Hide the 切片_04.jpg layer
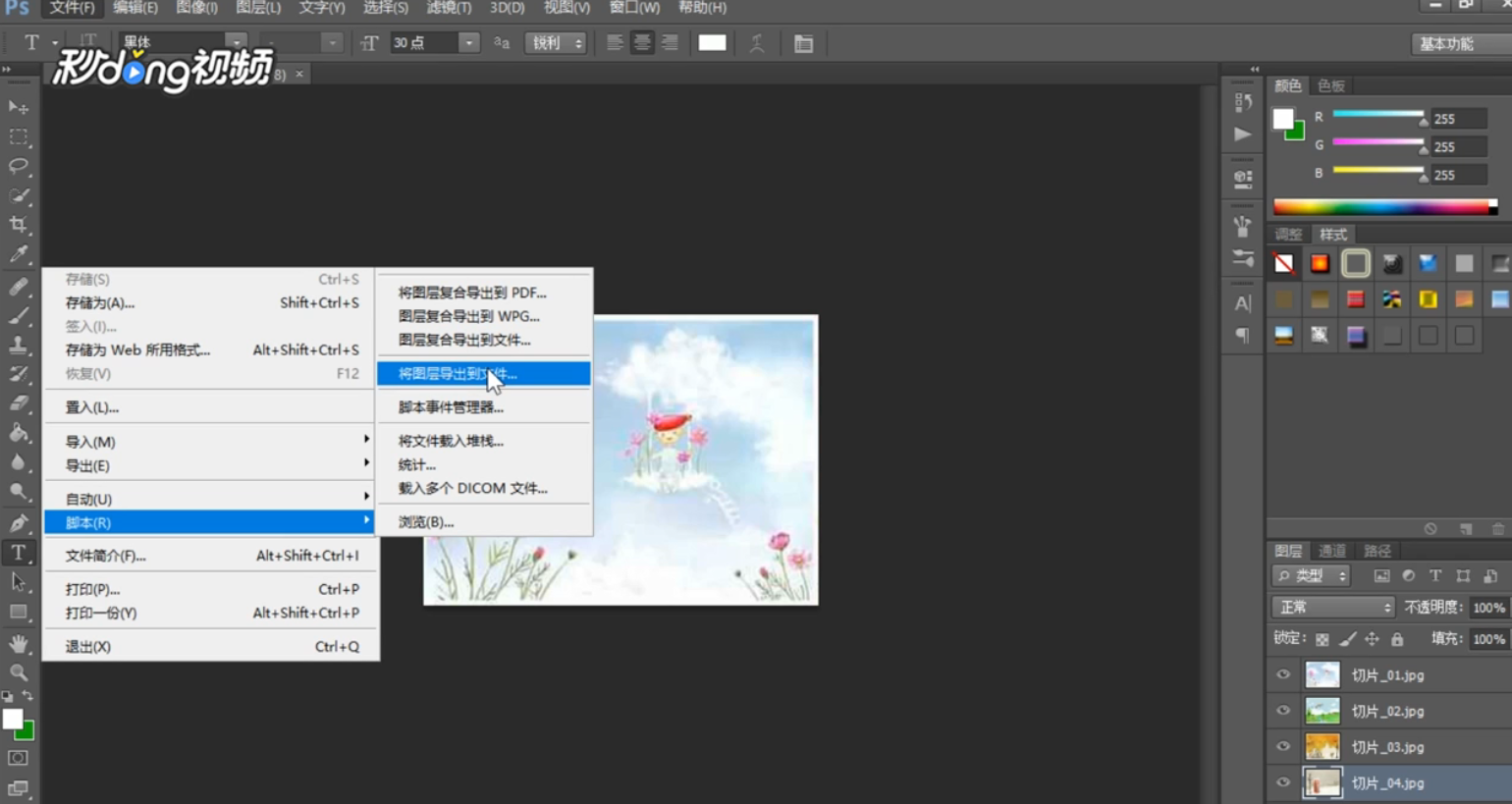This screenshot has height=804, width=1512. coord(1283,782)
